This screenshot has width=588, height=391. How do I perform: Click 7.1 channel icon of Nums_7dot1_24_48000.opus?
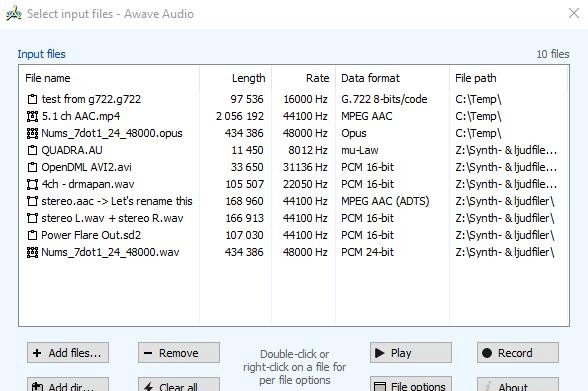click(x=32, y=133)
